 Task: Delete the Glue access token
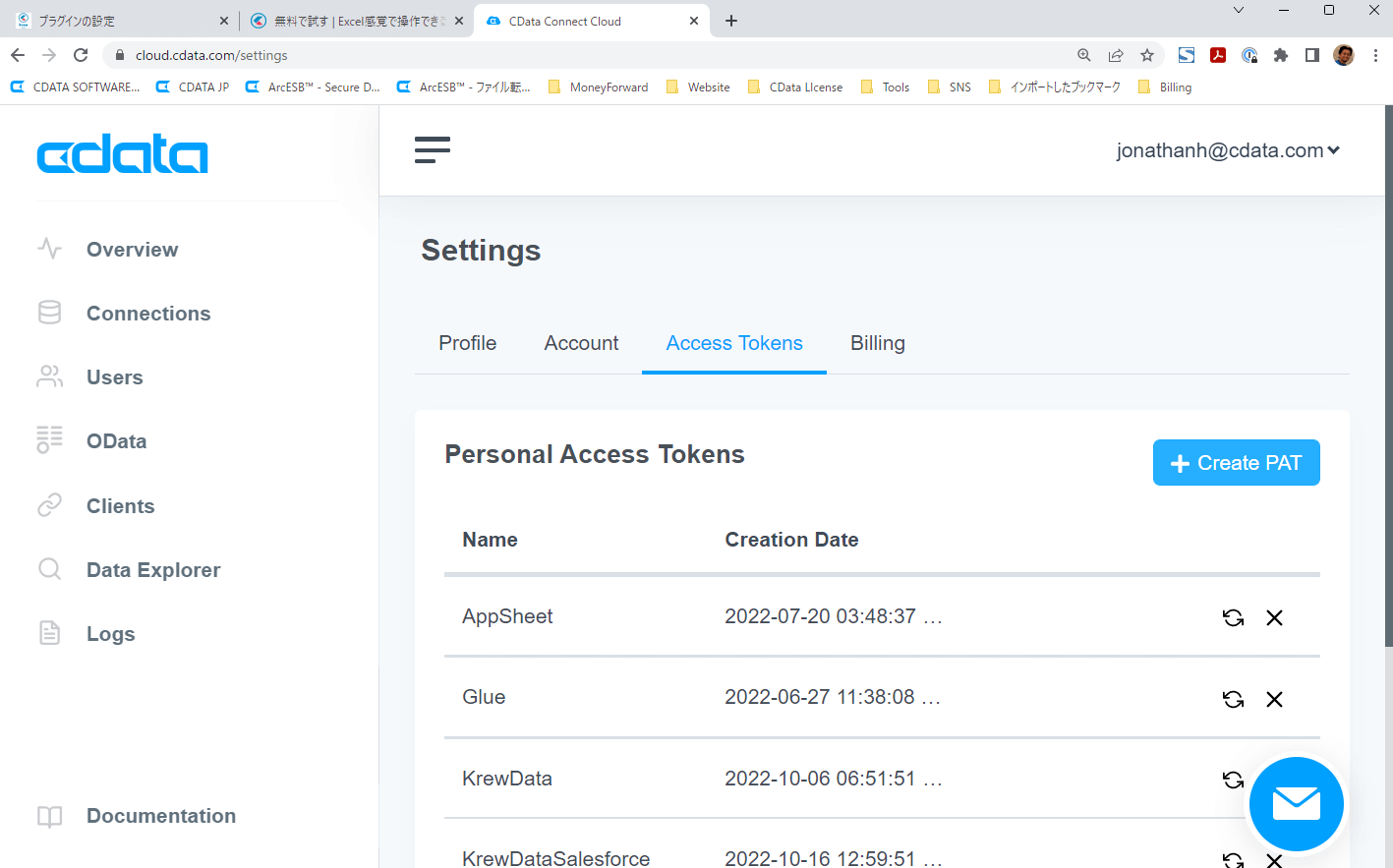click(x=1274, y=699)
